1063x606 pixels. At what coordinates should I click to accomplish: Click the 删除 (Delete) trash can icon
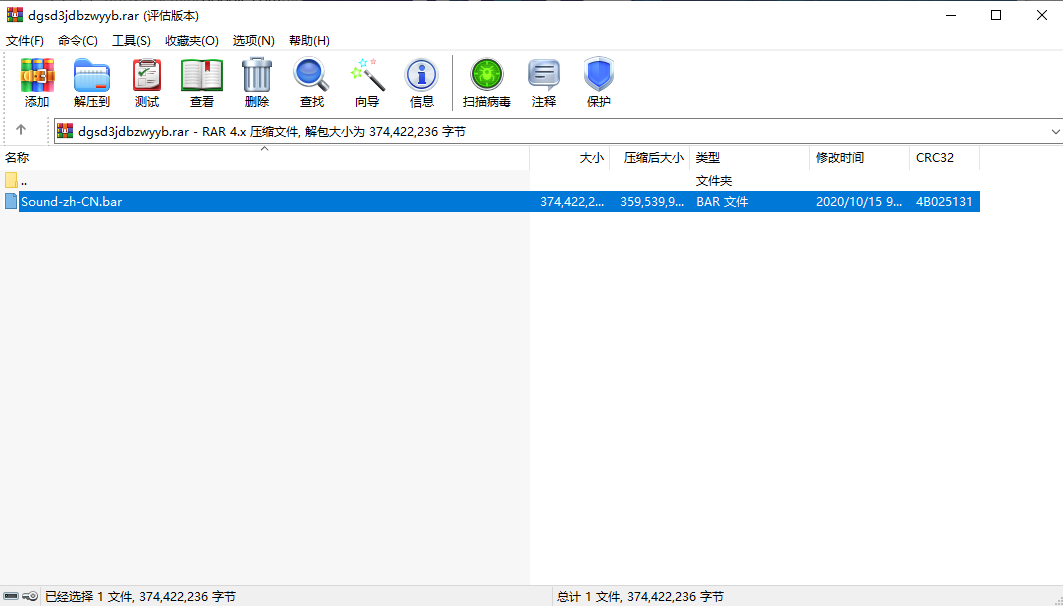tap(257, 75)
